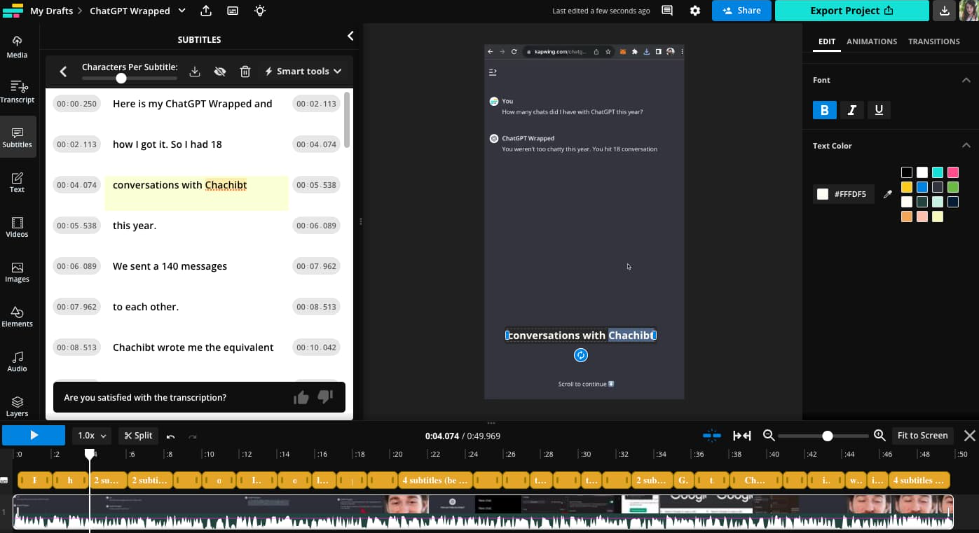Click the thumbs down feedback icon
This screenshot has height=533, width=979.
[x=325, y=397]
